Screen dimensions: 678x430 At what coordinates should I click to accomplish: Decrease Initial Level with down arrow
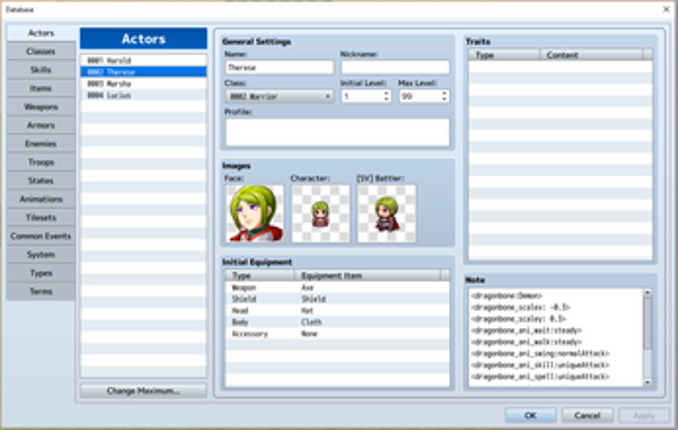387,100
